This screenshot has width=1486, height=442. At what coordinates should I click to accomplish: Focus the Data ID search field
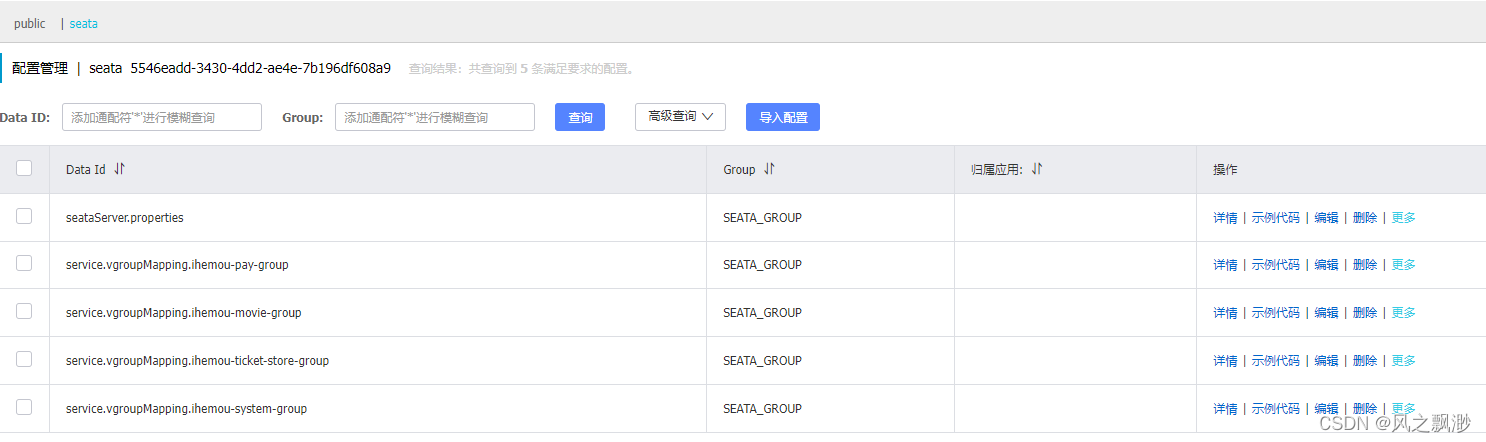(162, 117)
